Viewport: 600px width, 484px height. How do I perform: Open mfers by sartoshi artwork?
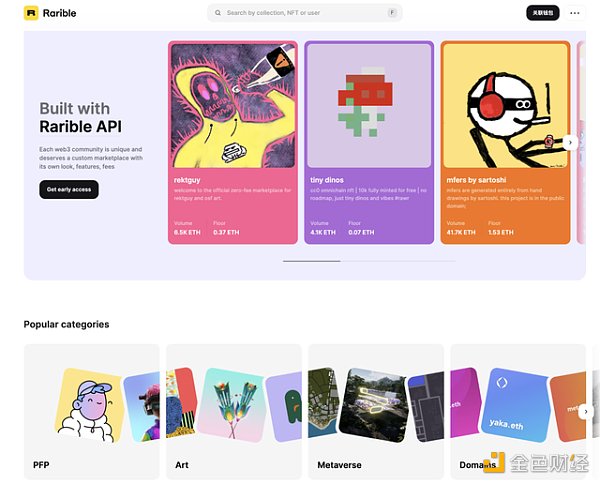pyautogui.click(x=505, y=106)
